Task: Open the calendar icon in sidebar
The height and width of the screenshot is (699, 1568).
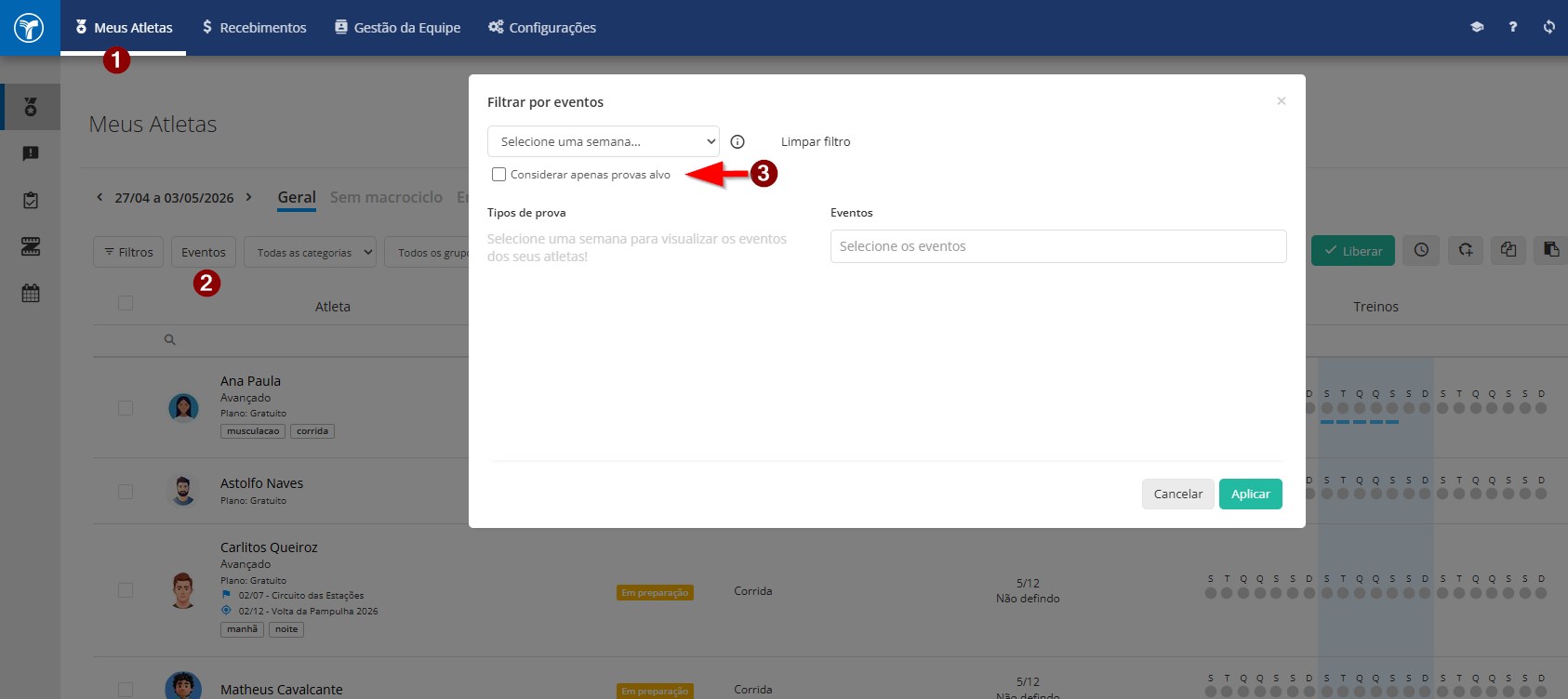Action: [31, 294]
